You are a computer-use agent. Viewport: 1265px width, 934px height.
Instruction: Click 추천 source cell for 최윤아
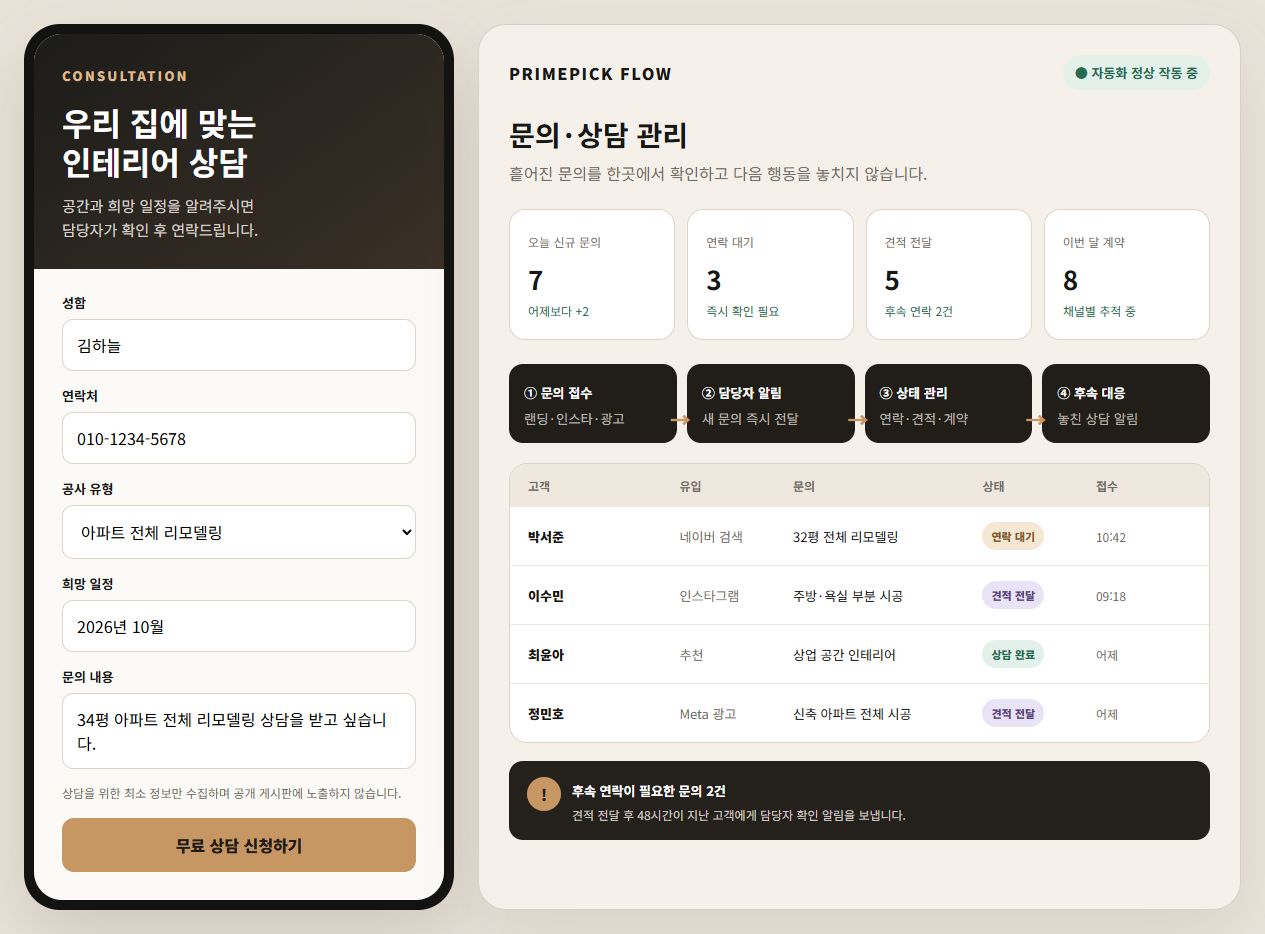[x=691, y=655]
